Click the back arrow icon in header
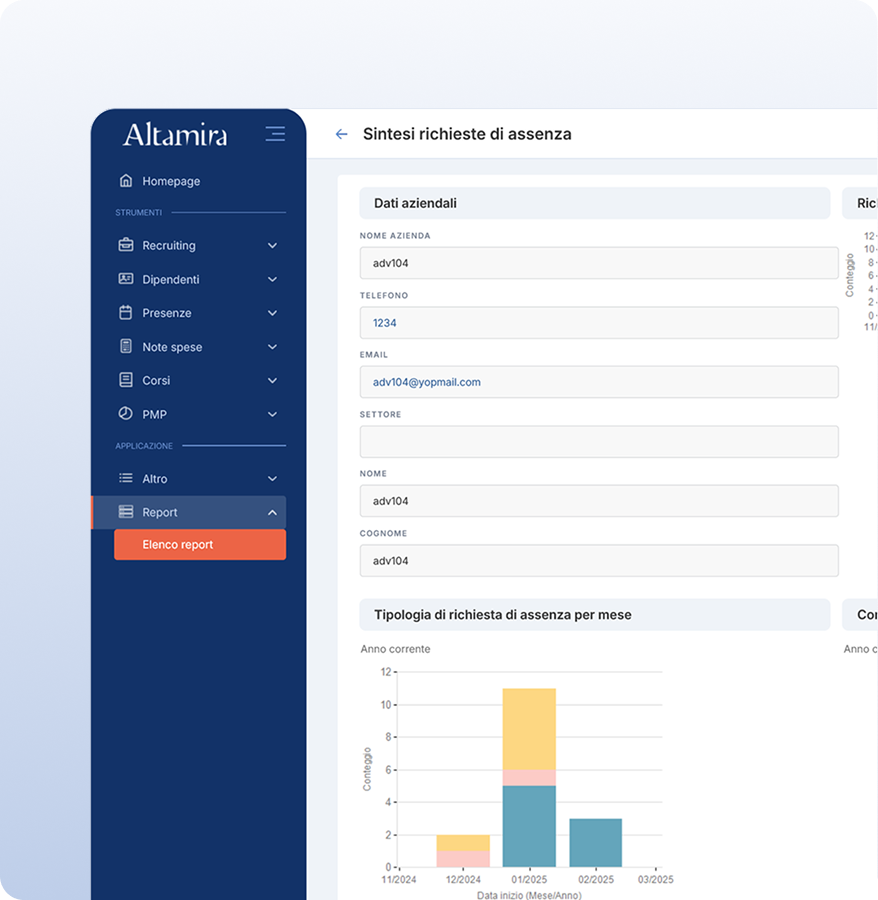The image size is (878, 900). [341, 134]
